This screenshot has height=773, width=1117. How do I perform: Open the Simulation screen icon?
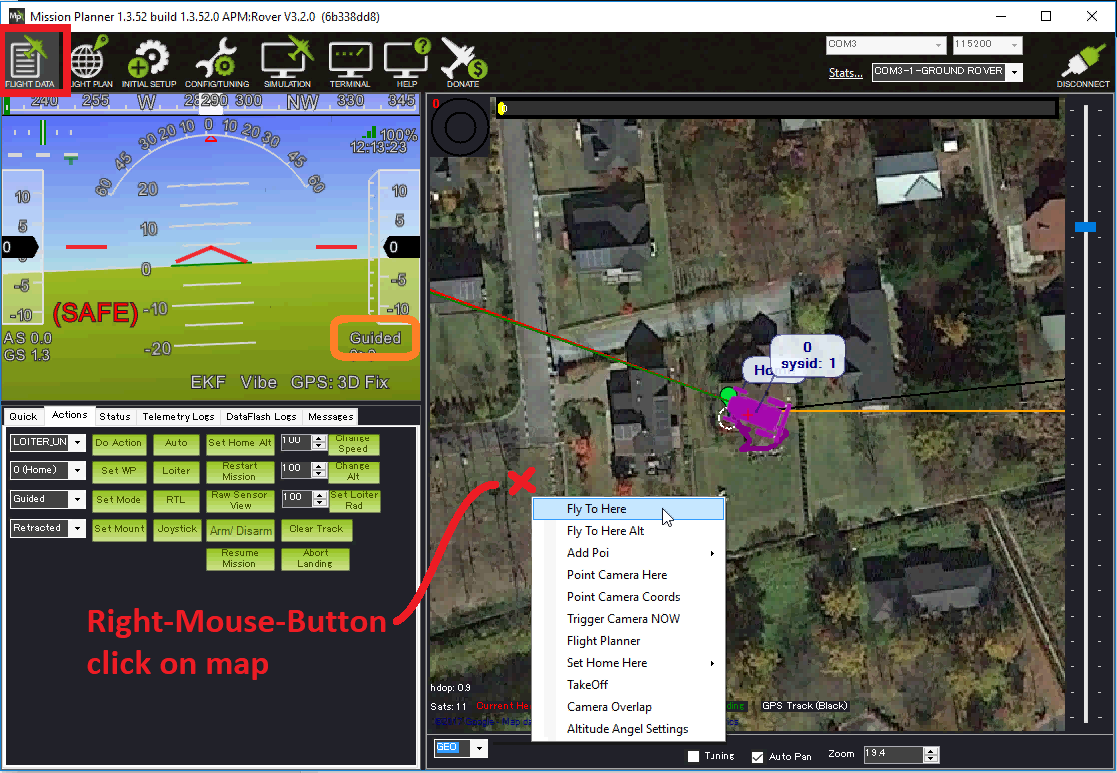(x=287, y=62)
